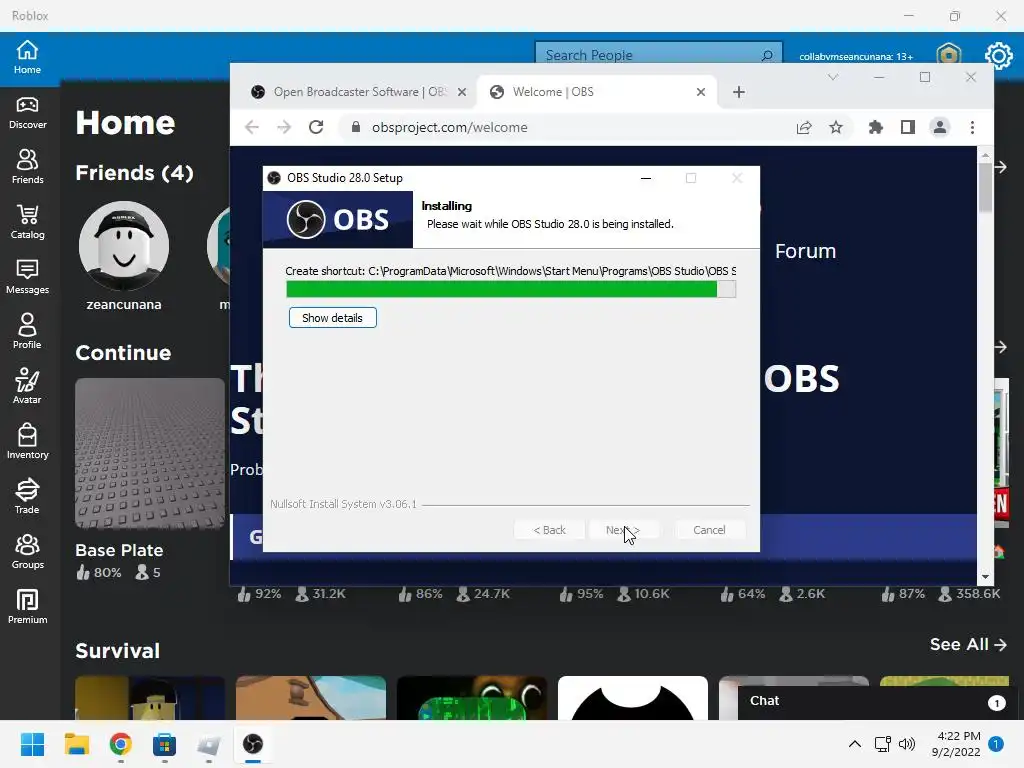Click the volume tray icon
The image size is (1024, 768).
coord(906,744)
